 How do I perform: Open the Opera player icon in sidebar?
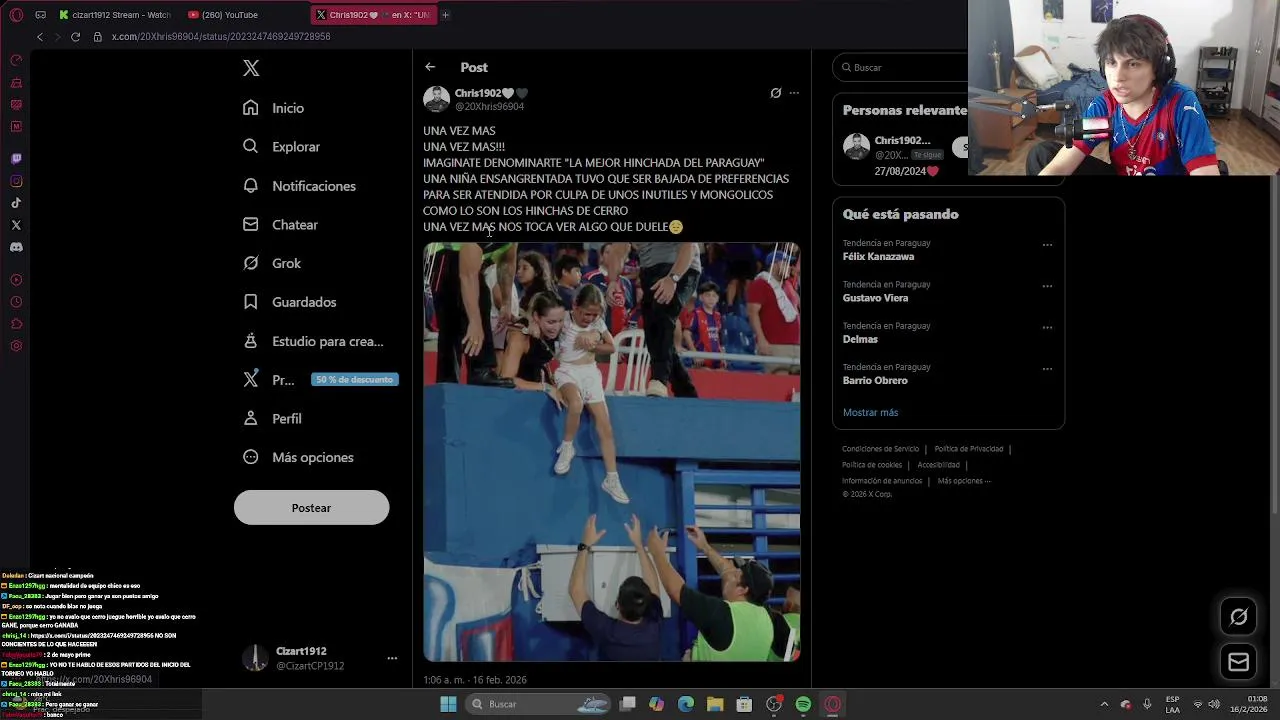point(16,280)
